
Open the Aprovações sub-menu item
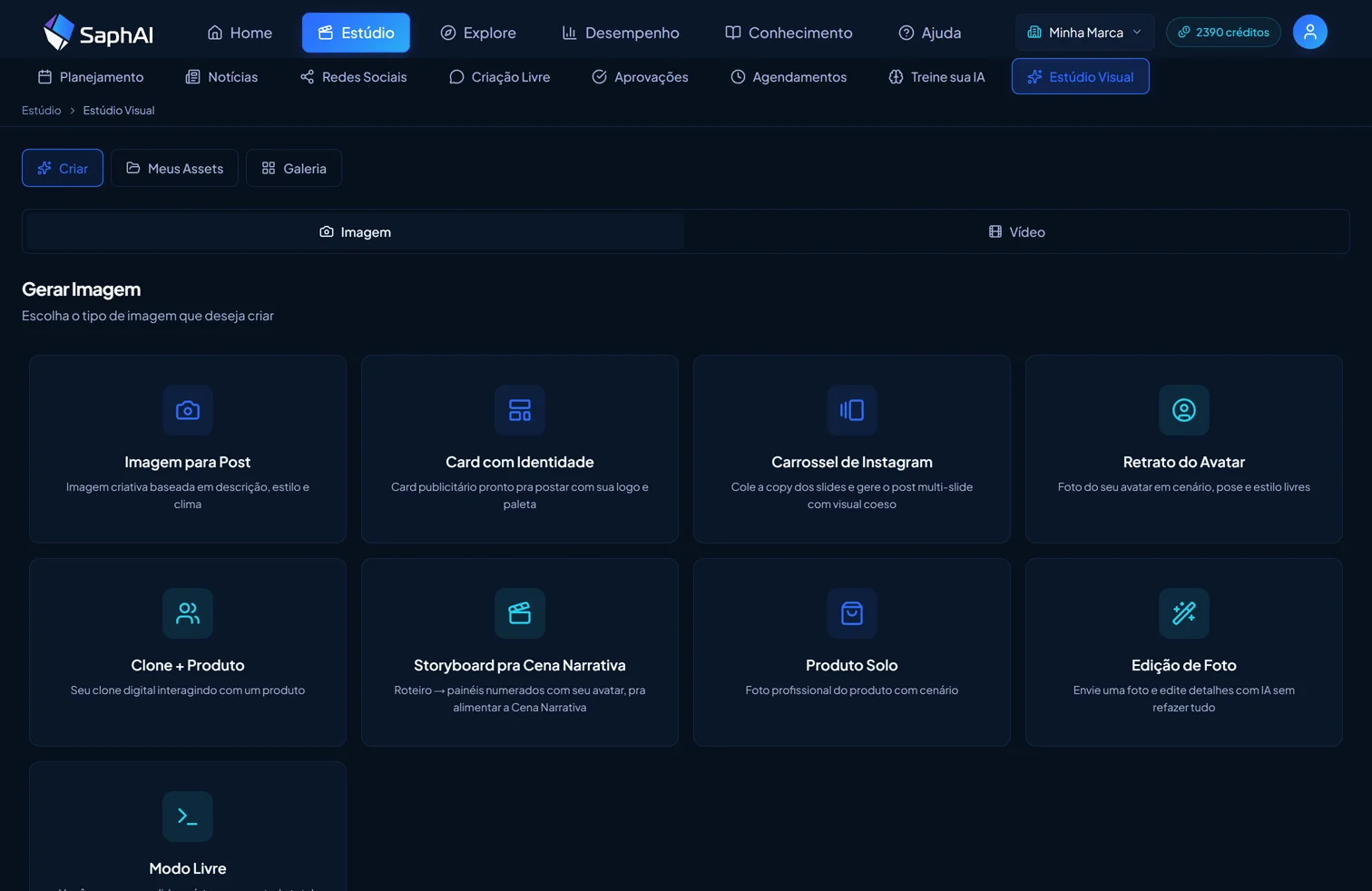tap(641, 77)
